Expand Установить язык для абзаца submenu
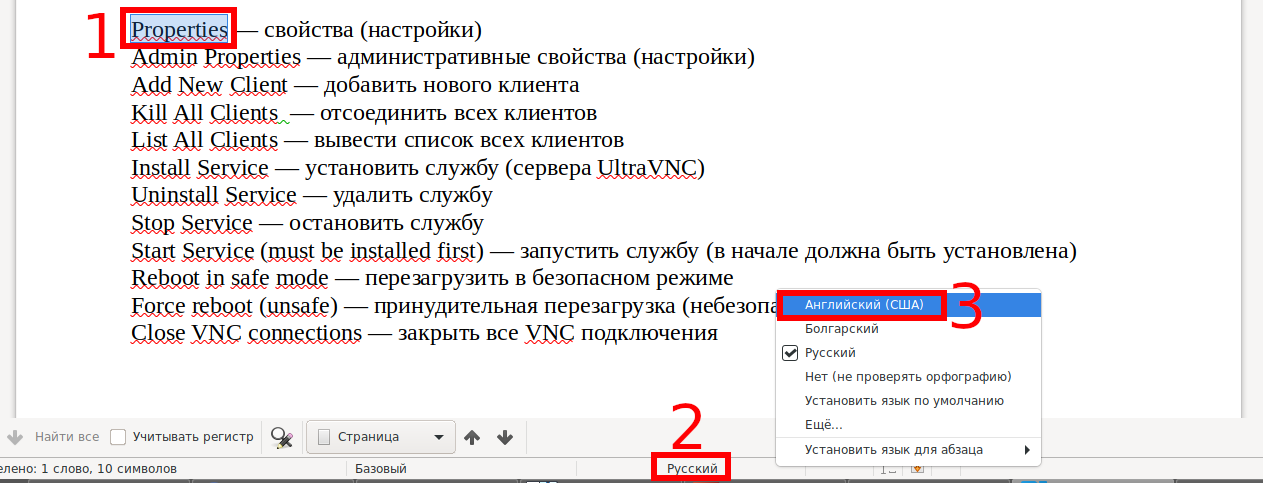The height and width of the screenshot is (483, 1263). click(x=909, y=449)
